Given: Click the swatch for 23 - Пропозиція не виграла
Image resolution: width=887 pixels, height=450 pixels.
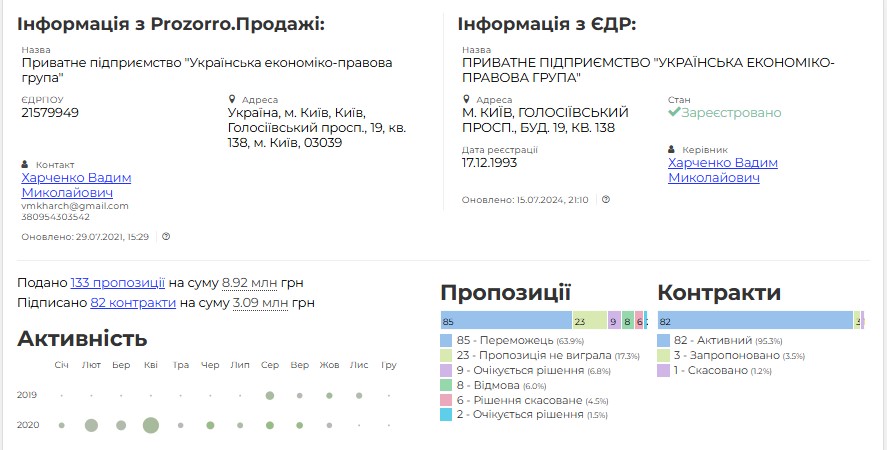Looking at the screenshot, I should point(446,355).
